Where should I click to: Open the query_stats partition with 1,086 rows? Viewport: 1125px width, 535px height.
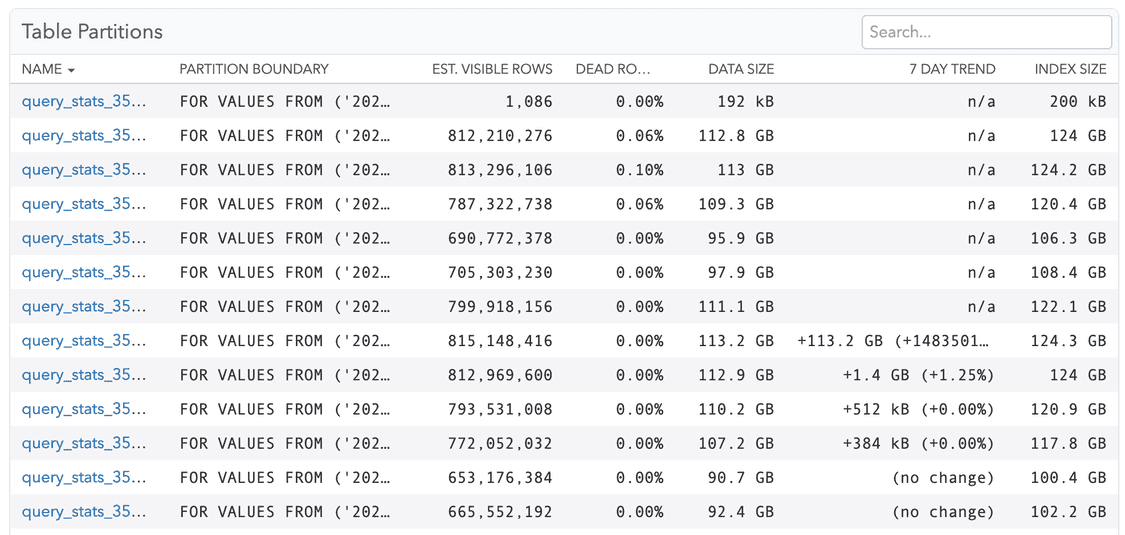tap(84, 101)
